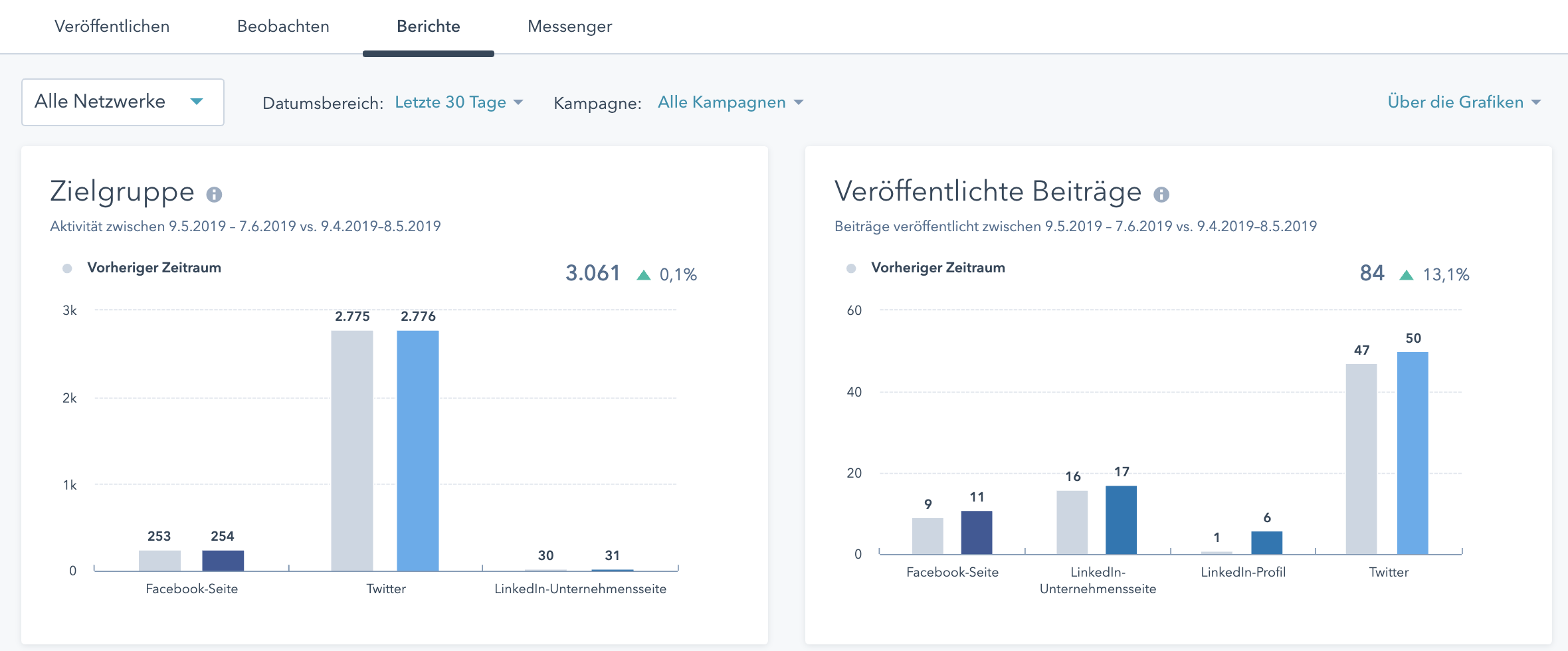Open the Alle Kampagnen campaign filter
Screen dimensions: 1568x651
(x=730, y=102)
